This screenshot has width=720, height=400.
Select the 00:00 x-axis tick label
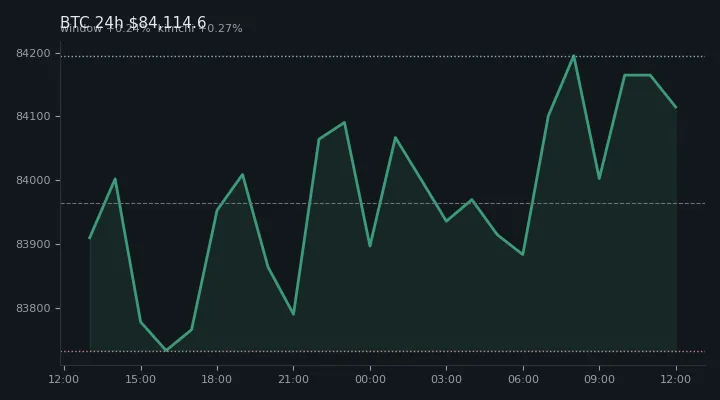370,379
